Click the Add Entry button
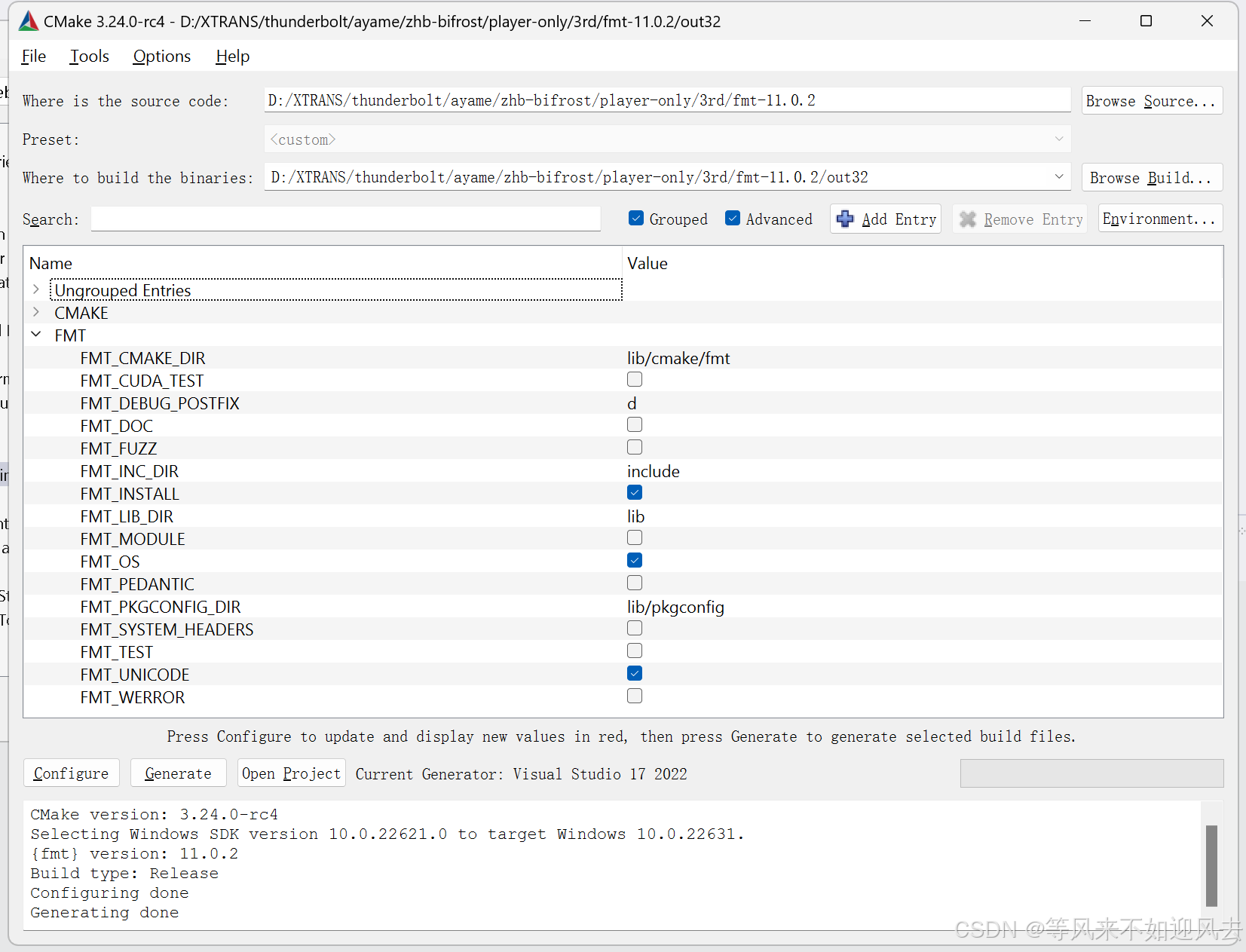This screenshot has width=1246, height=952. coord(886,219)
